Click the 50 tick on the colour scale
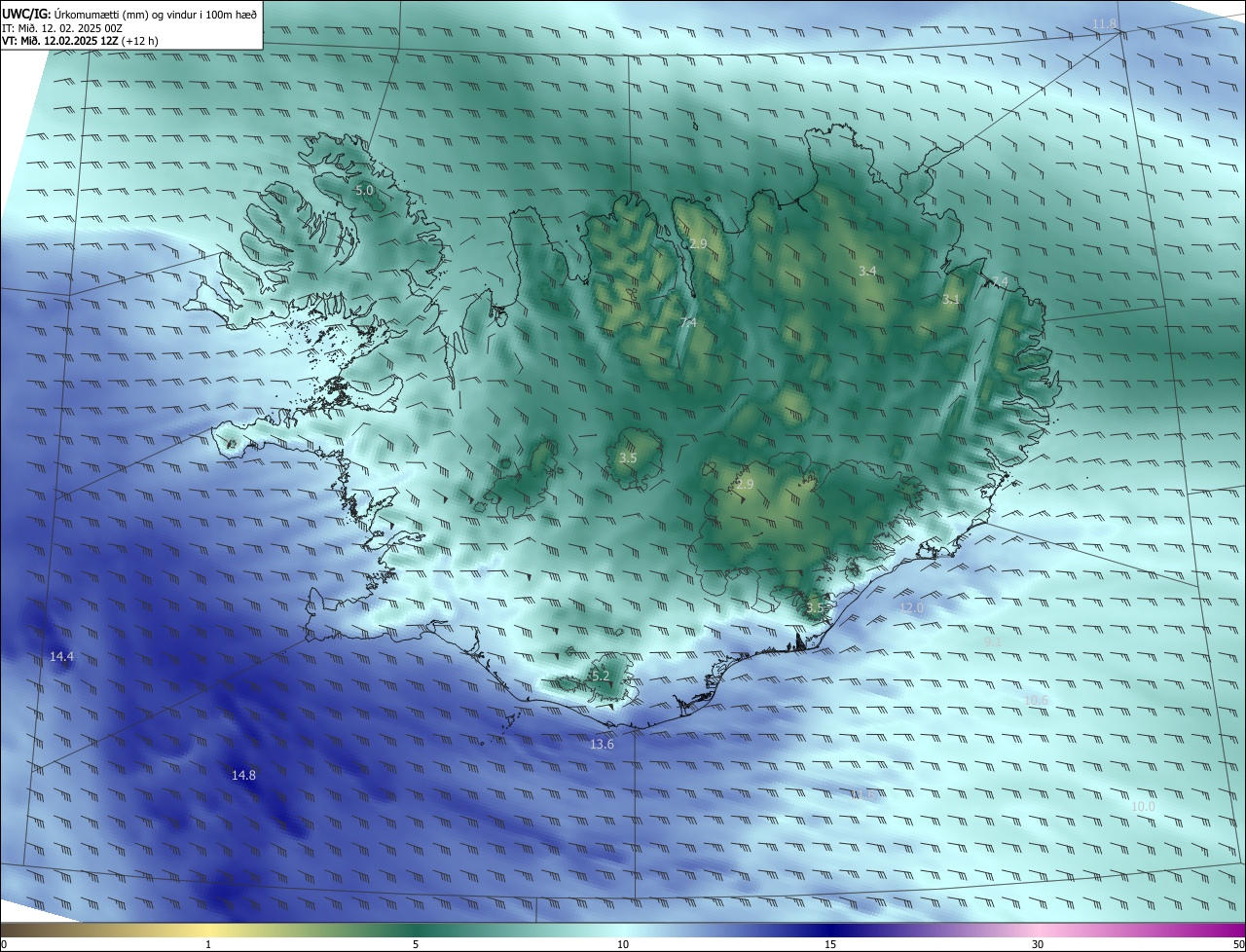The height and width of the screenshot is (952, 1246). (1238, 944)
